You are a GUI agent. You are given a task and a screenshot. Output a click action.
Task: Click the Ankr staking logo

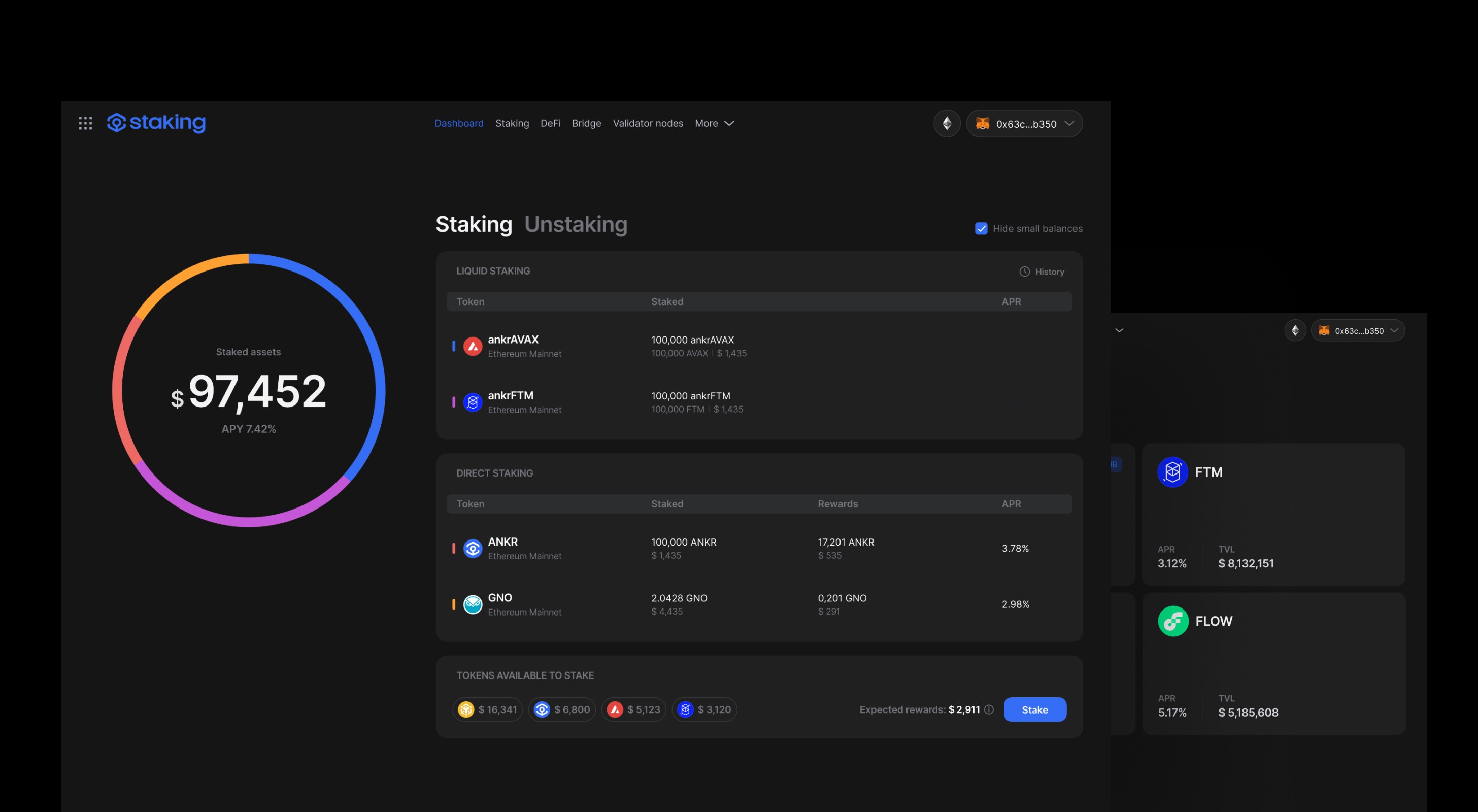coord(156,123)
